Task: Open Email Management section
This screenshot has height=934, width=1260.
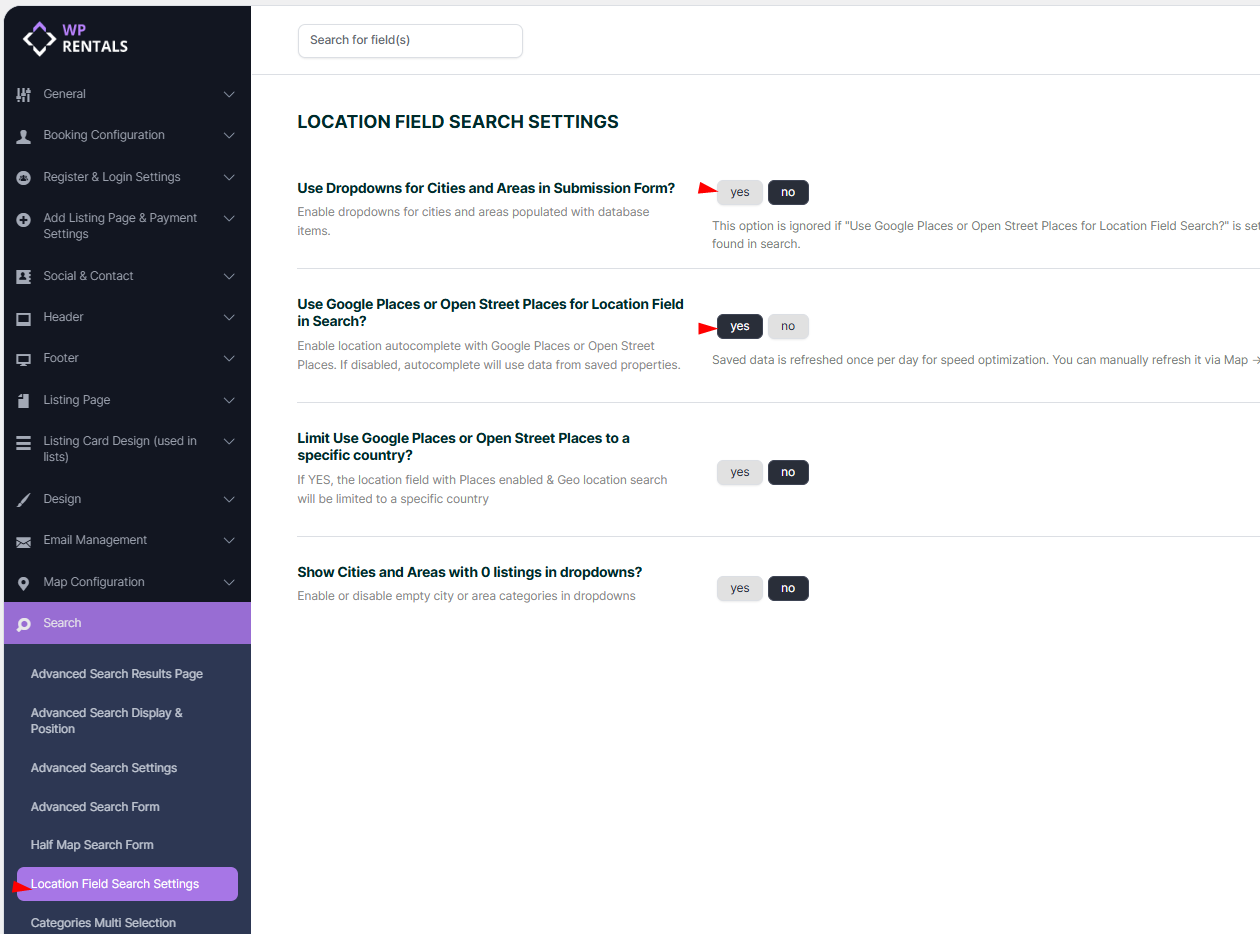Action: coord(127,540)
